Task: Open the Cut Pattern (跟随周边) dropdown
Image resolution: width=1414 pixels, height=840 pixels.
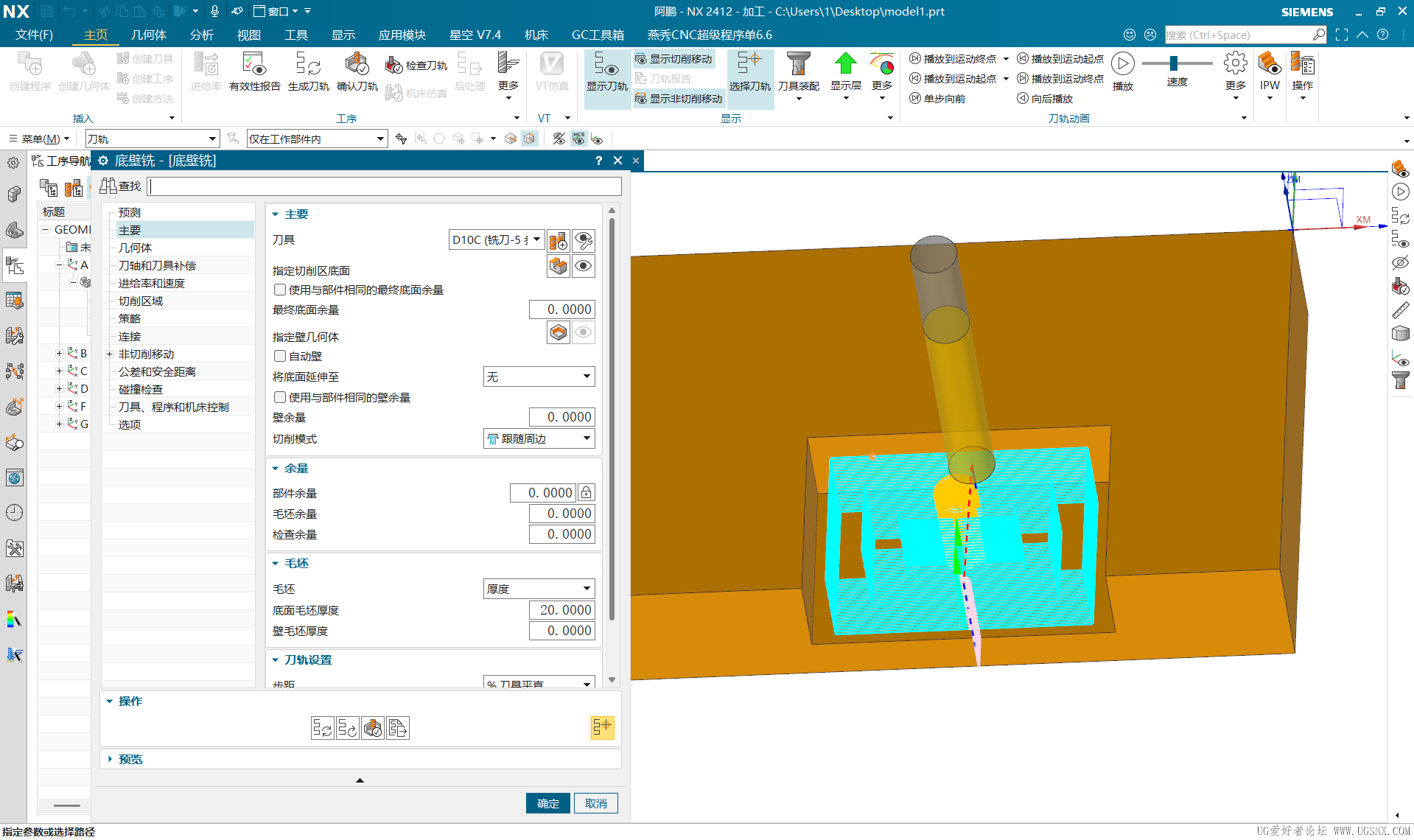Action: click(539, 438)
